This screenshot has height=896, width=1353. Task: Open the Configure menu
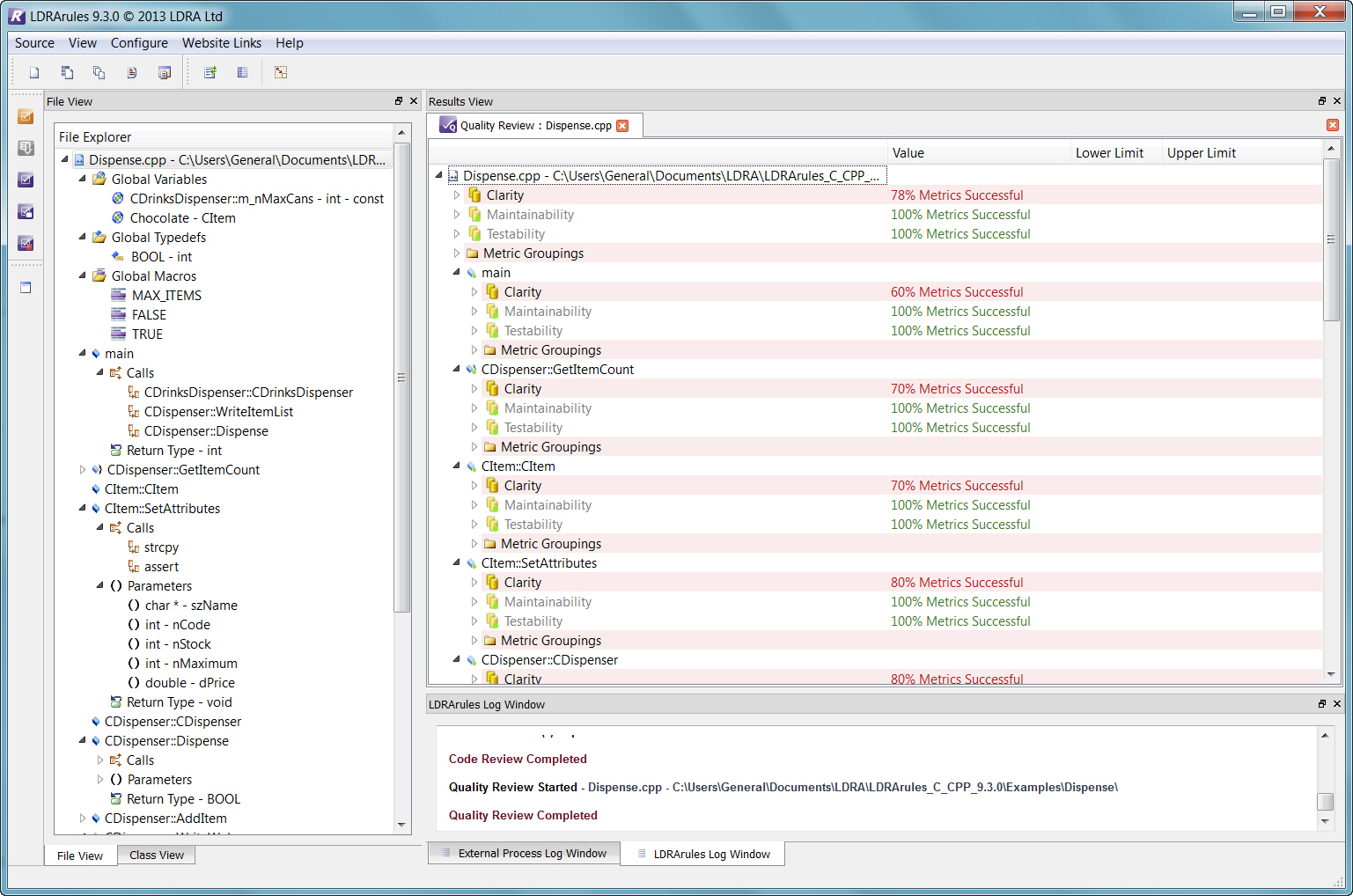139,43
